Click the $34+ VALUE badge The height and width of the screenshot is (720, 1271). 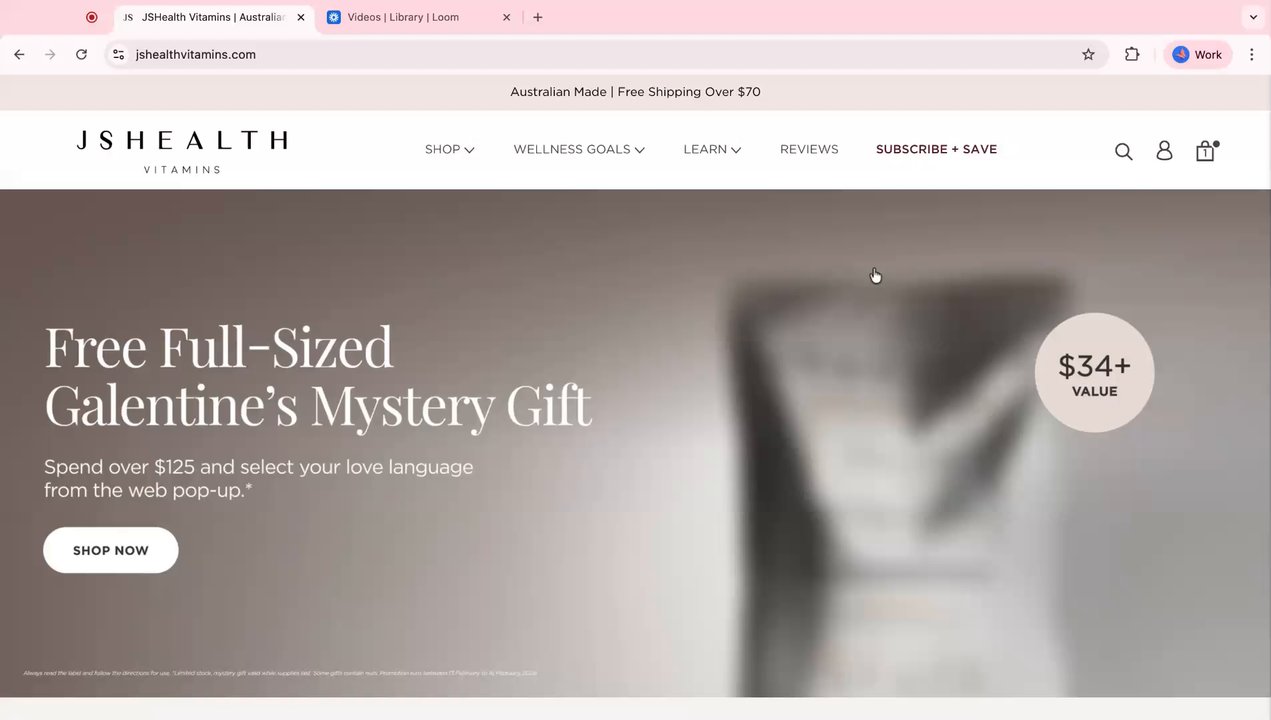tap(1094, 373)
